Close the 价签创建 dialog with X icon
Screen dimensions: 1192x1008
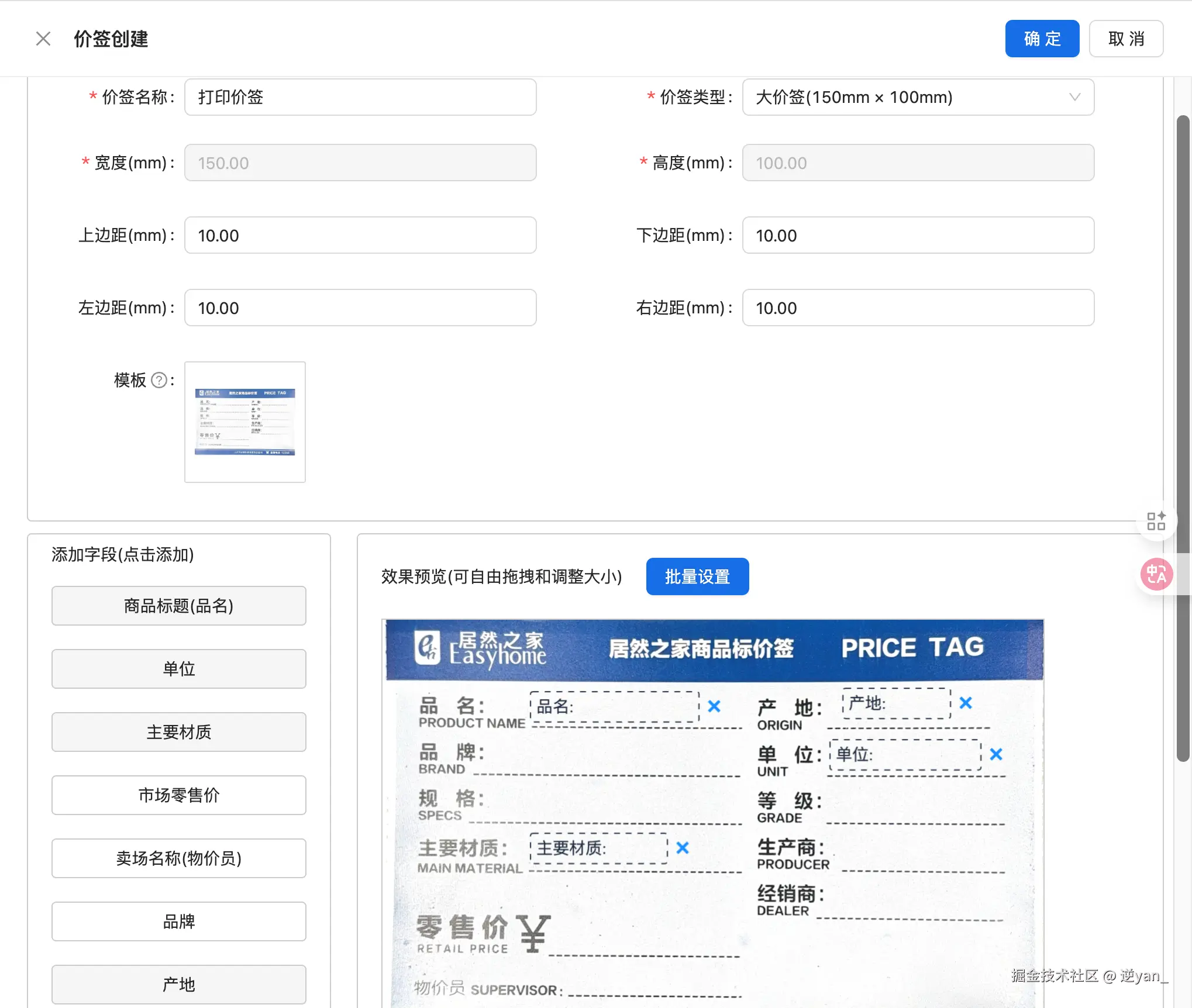pos(43,39)
